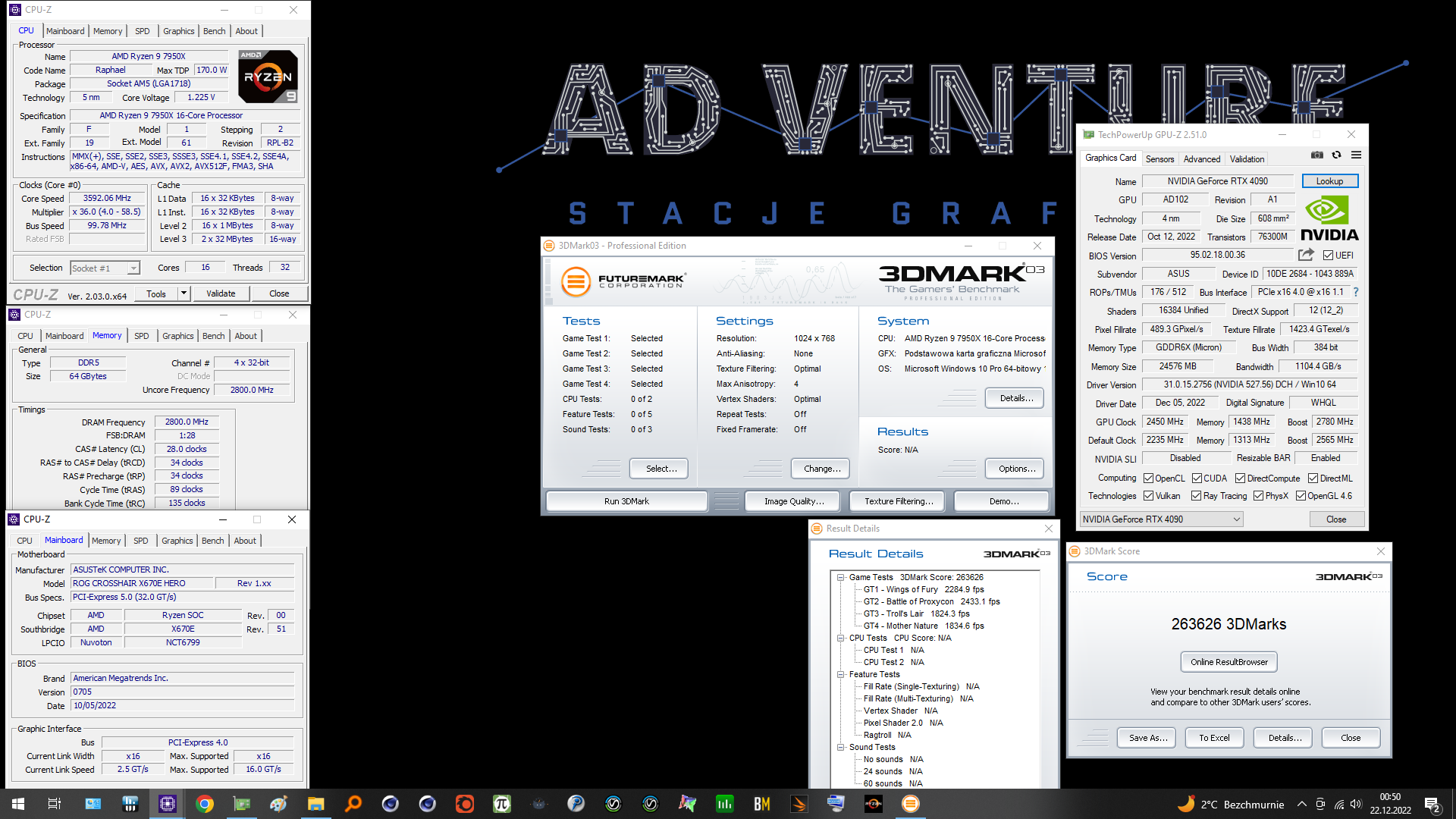Collapse the Game Tests tree node
The width and height of the screenshot is (1456, 819).
coord(841,578)
